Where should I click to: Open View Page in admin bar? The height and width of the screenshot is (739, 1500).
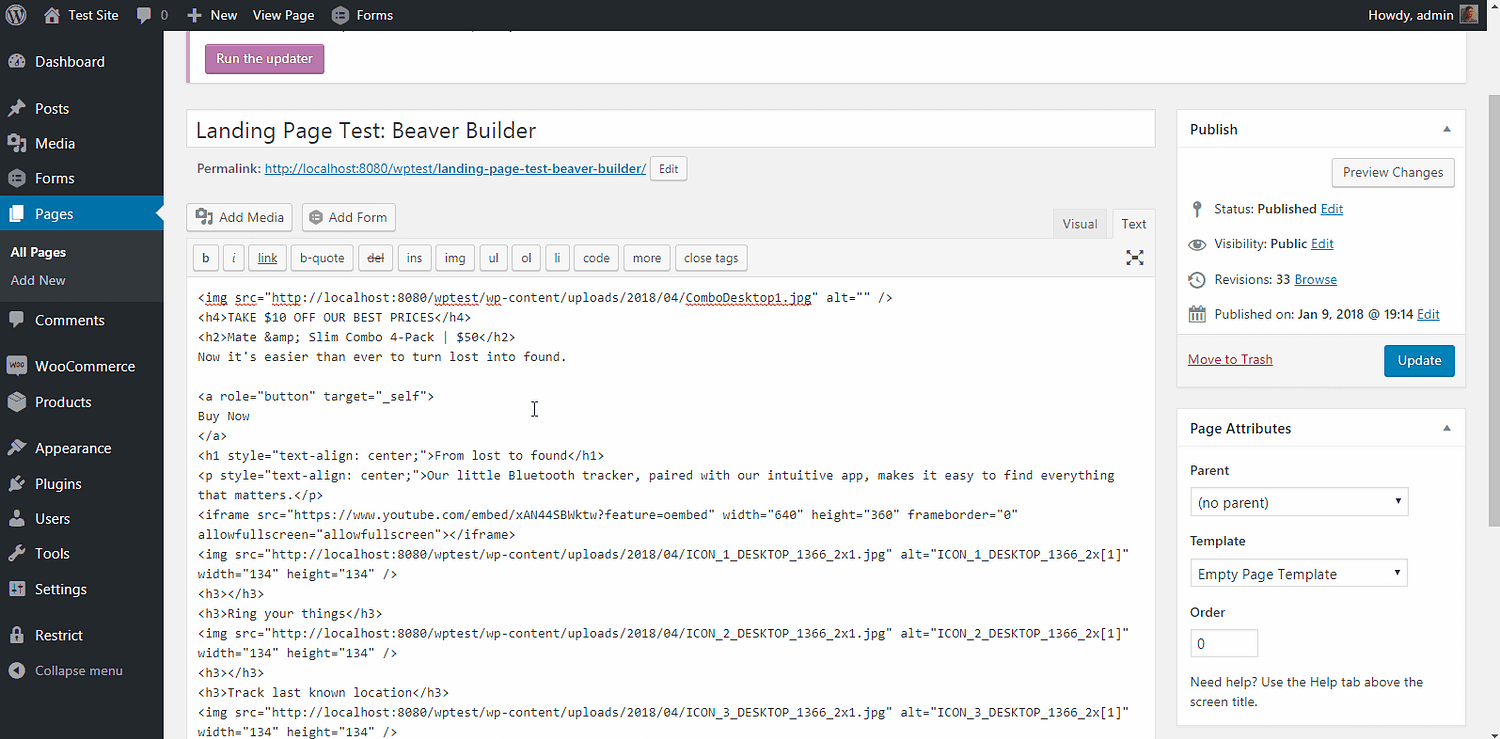[x=283, y=15]
